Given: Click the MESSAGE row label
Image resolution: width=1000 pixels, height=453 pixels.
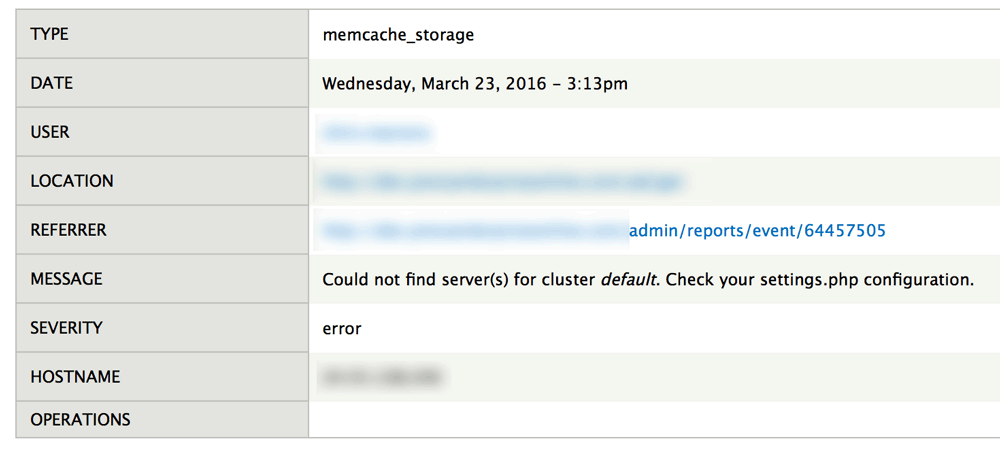Looking at the screenshot, I should (x=66, y=279).
